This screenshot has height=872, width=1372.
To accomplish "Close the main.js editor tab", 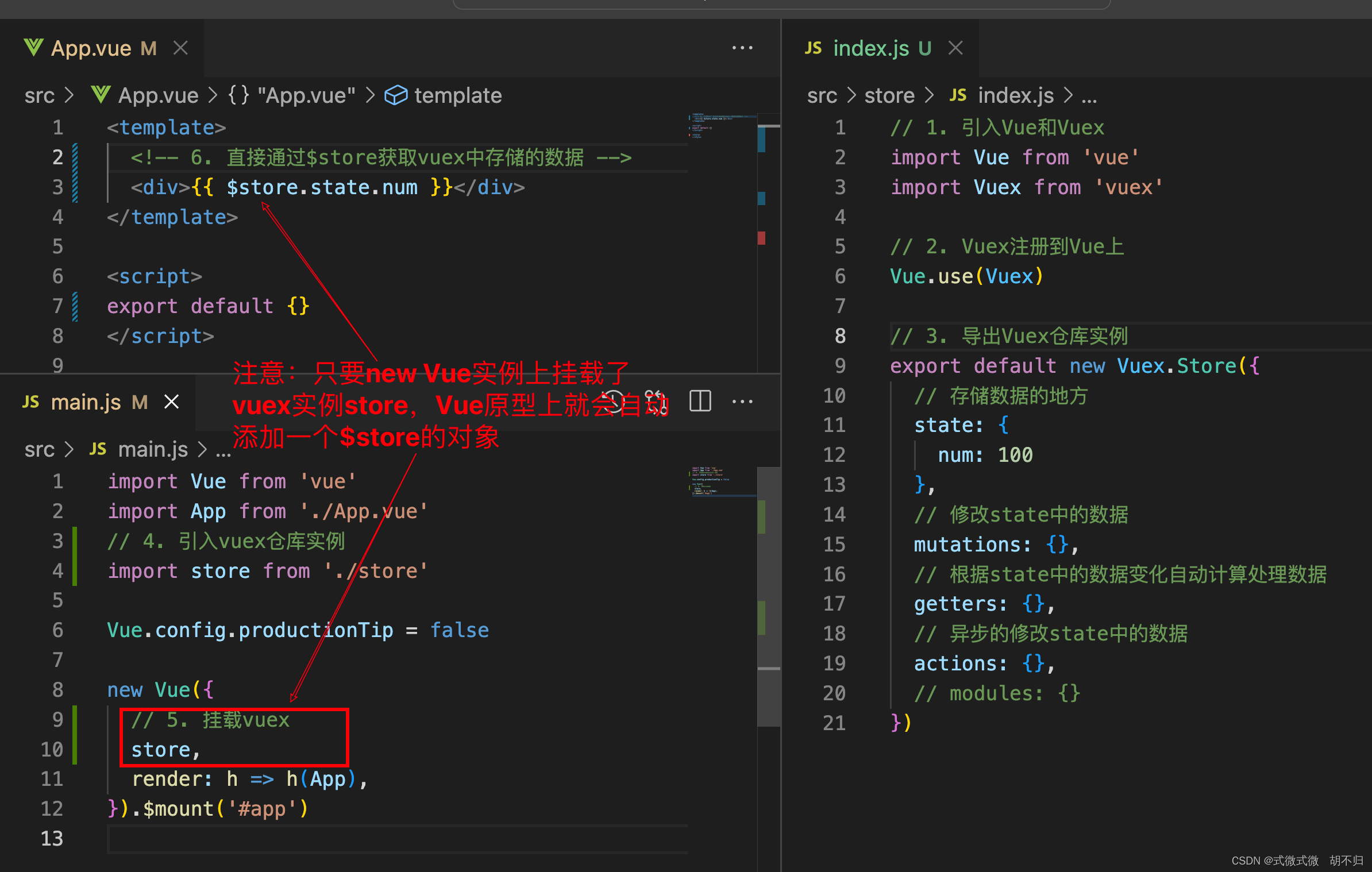I will pyautogui.click(x=172, y=402).
